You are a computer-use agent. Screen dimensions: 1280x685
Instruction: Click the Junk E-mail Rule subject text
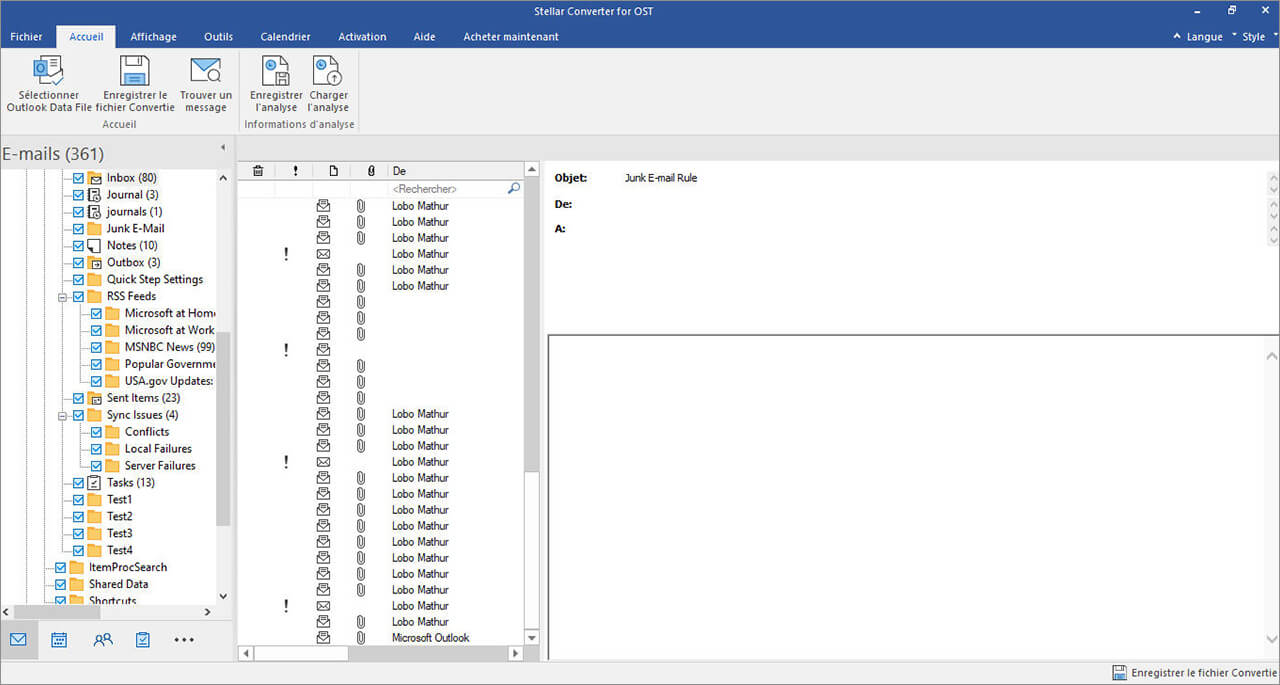pyautogui.click(x=661, y=178)
